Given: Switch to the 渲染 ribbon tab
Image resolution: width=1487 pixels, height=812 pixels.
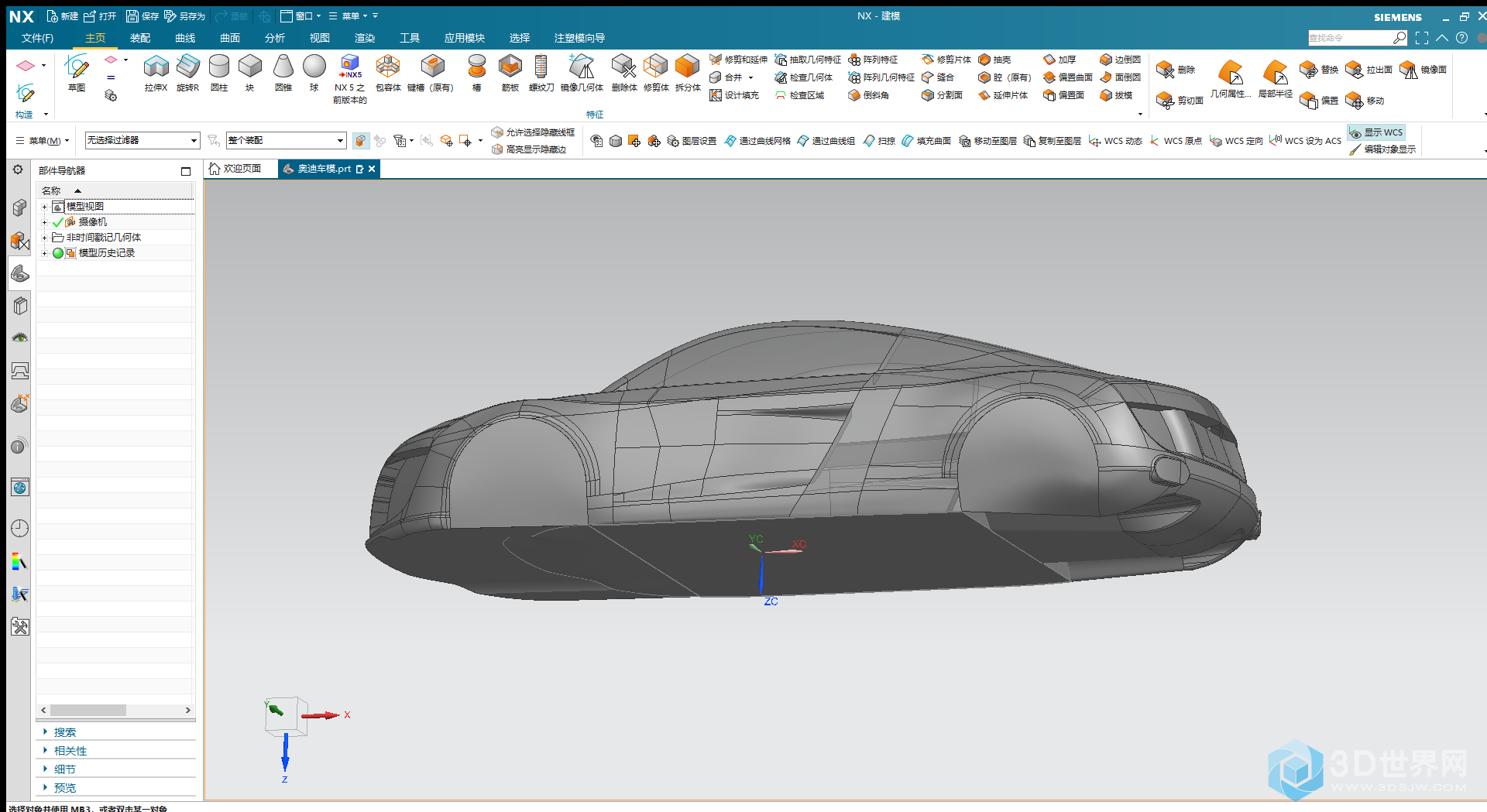Looking at the screenshot, I should pos(365,38).
